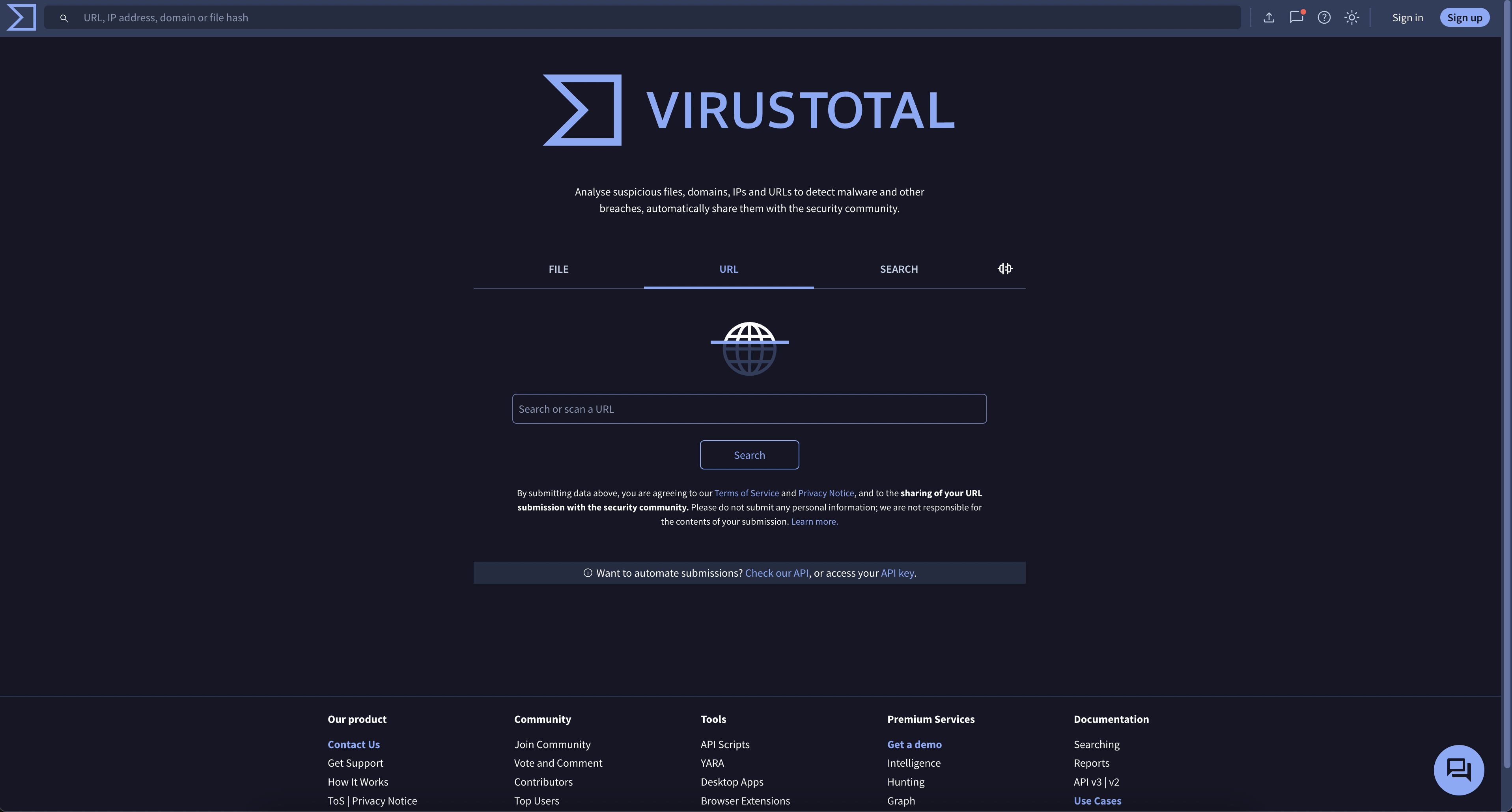Open the v2 API documentation link
The image size is (1512, 812).
1114,782
